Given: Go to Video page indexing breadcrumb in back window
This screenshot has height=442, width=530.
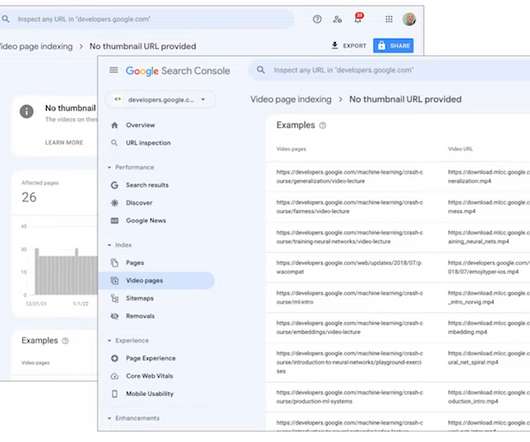Looking at the screenshot, I should 36,46.
